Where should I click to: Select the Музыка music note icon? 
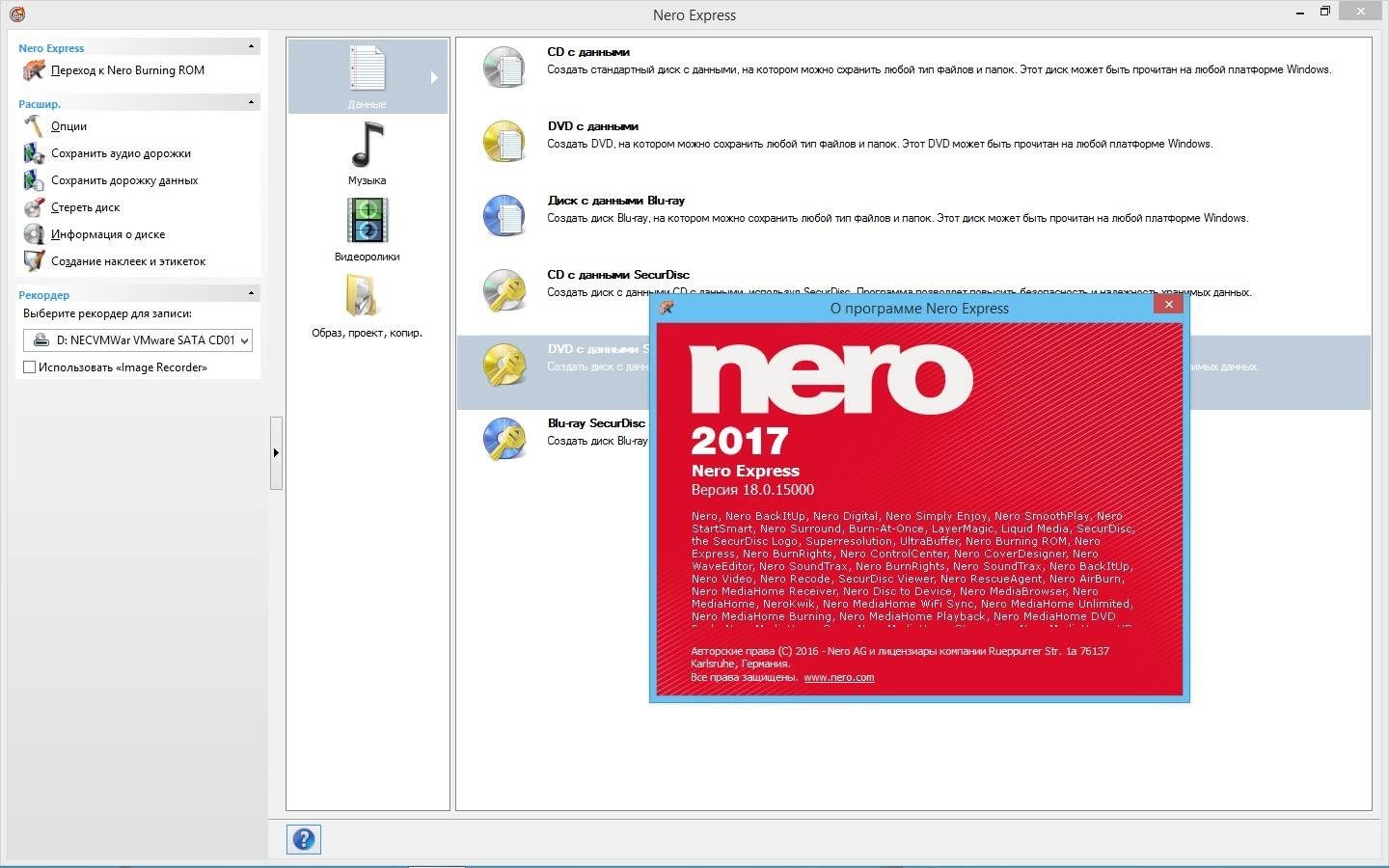(x=368, y=145)
